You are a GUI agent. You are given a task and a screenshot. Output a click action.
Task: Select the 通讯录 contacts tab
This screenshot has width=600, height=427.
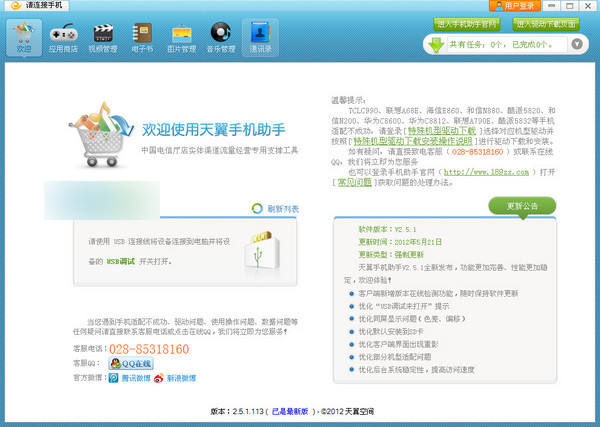point(261,38)
